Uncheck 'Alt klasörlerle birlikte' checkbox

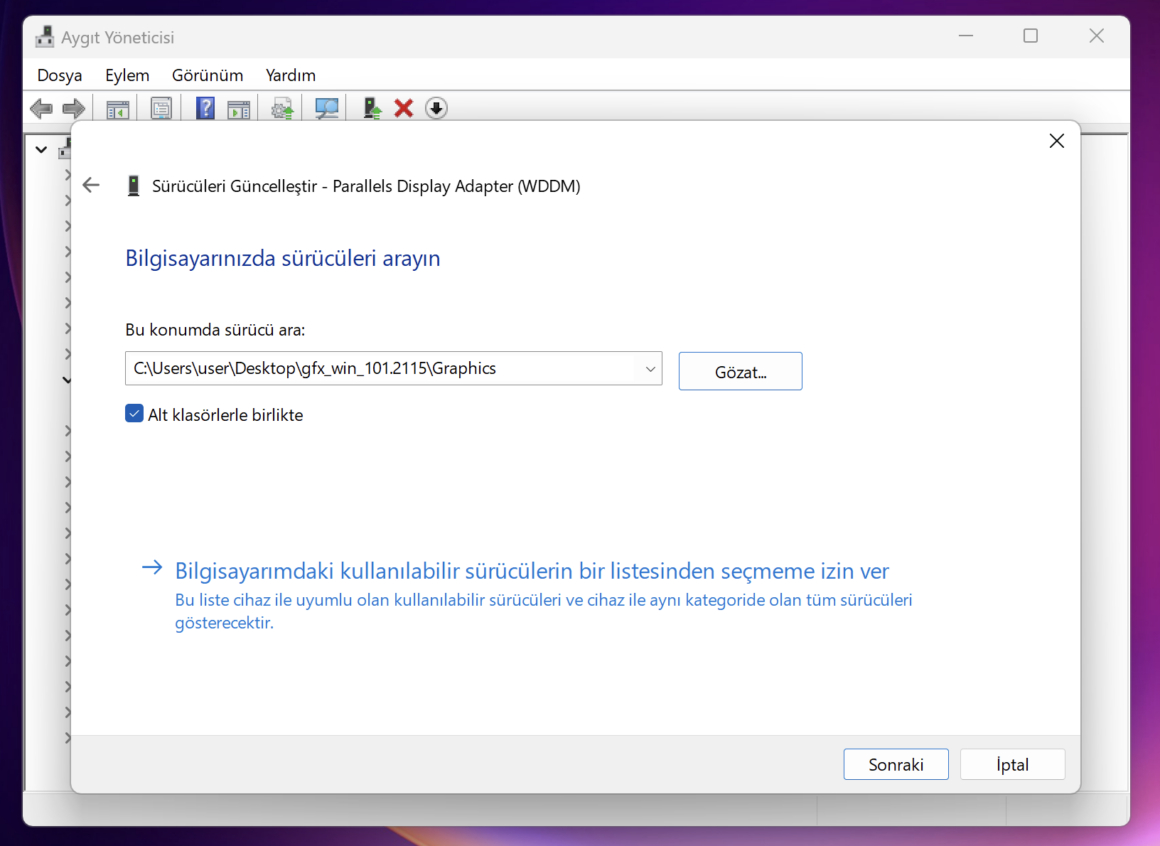click(134, 413)
